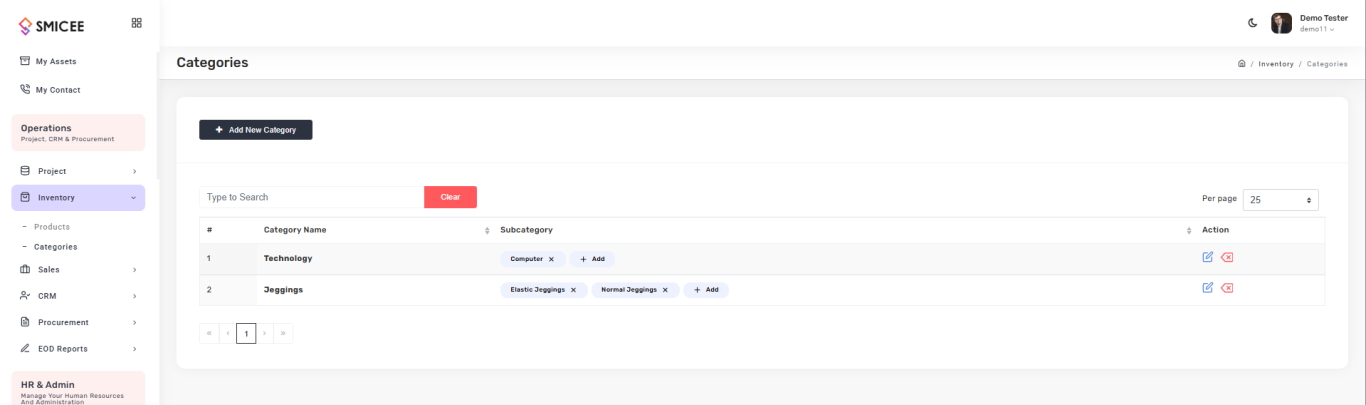Viewport: 1366px width, 405px height.
Task: Delete the Jeggings category
Action: (x=1227, y=289)
